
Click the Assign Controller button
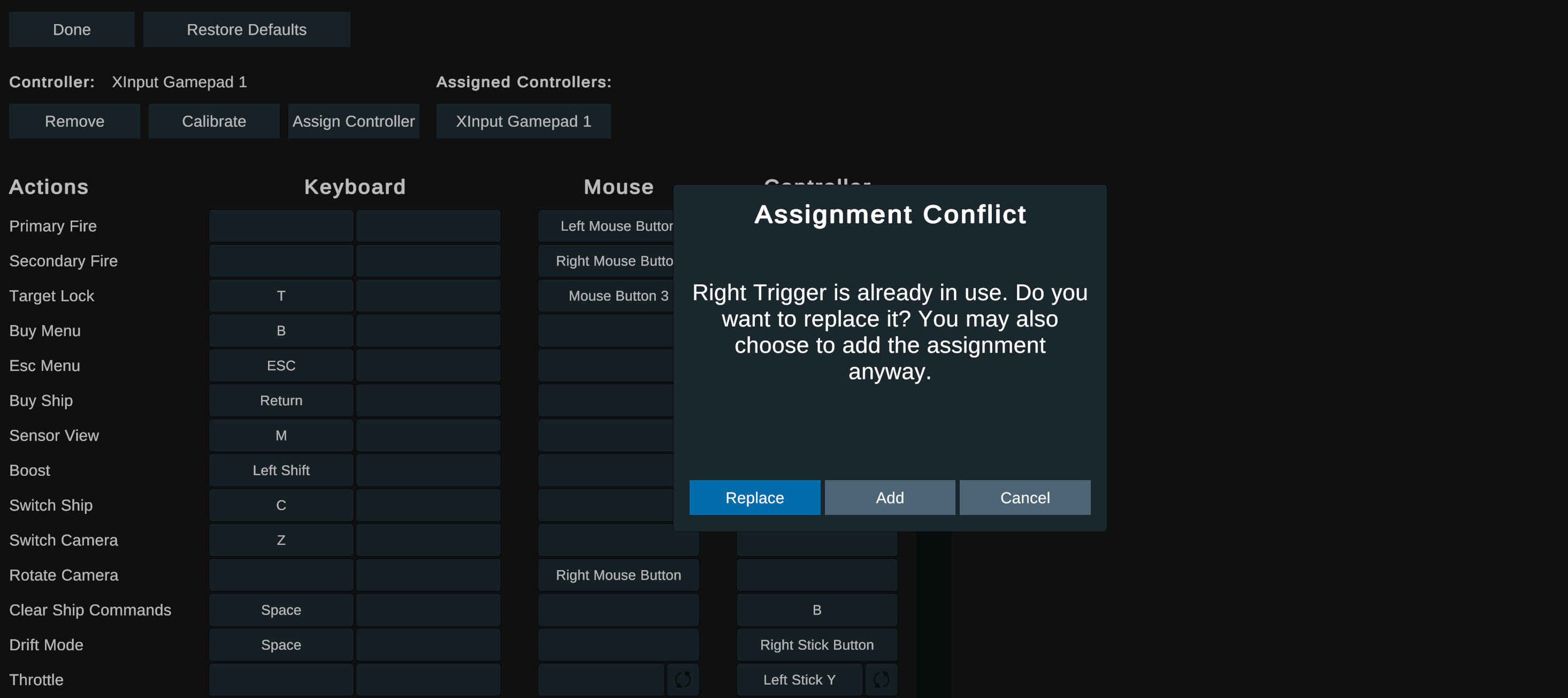coord(353,121)
